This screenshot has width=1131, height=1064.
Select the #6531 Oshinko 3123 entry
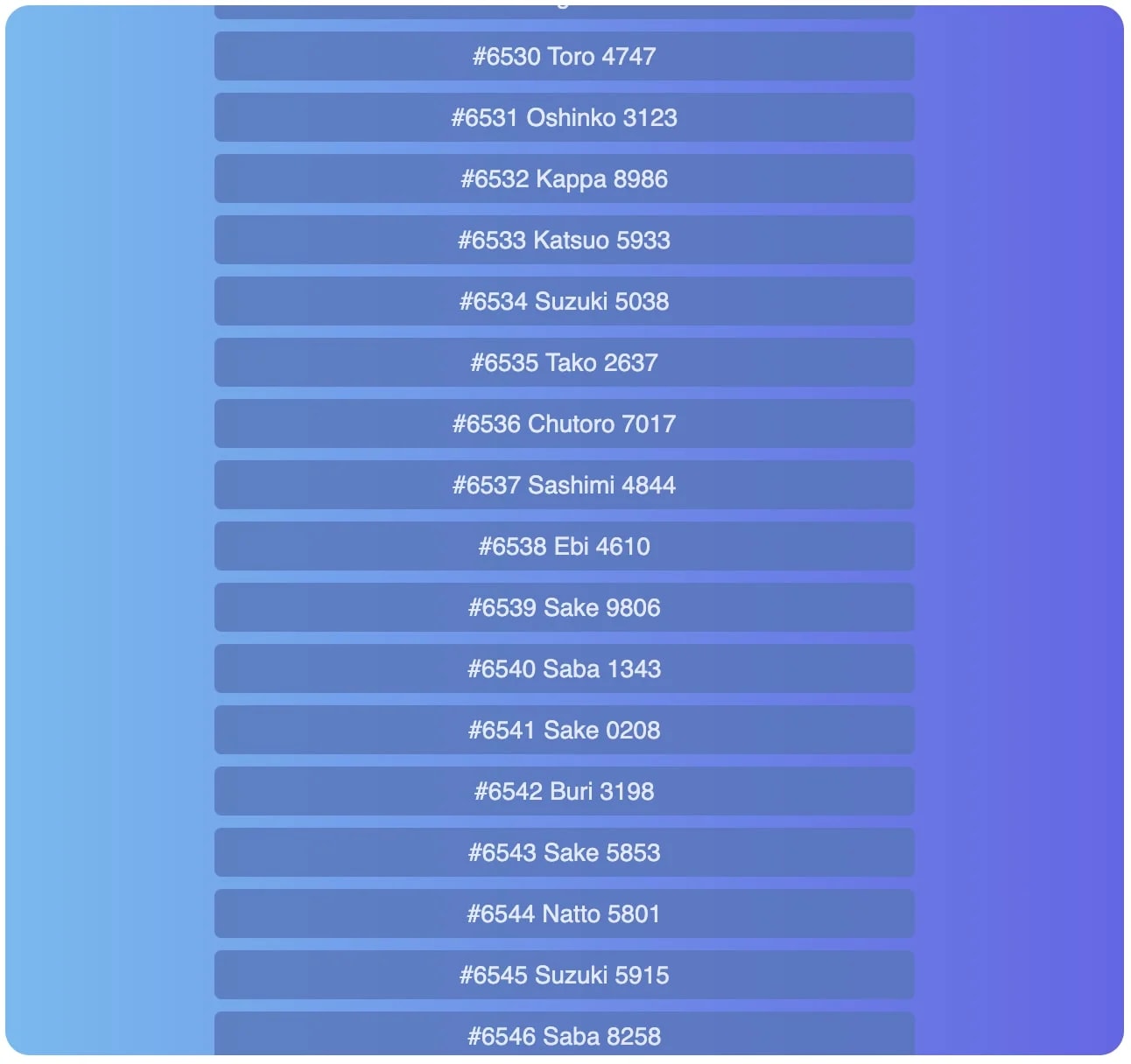coord(565,117)
